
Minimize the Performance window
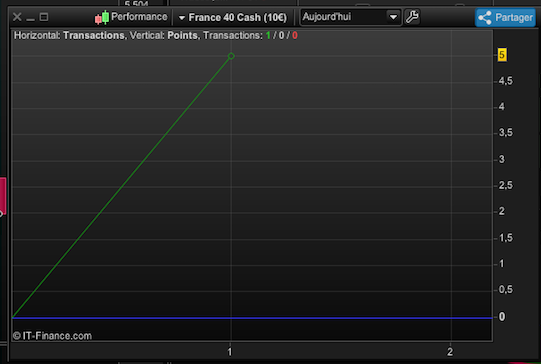(x=30, y=17)
